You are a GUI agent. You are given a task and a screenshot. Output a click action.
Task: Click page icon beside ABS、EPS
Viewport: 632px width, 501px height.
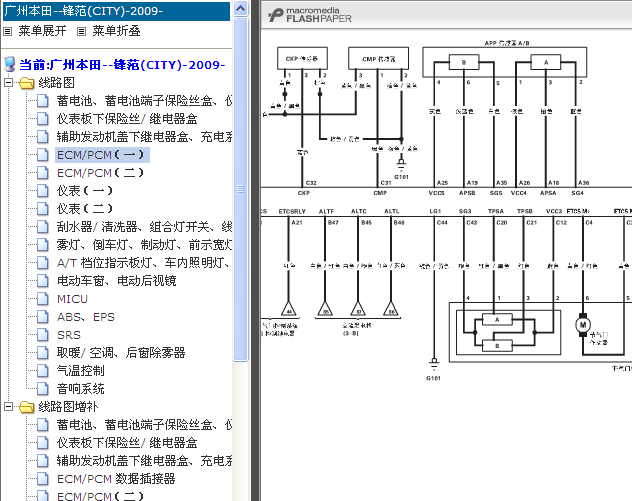click(43, 317)
